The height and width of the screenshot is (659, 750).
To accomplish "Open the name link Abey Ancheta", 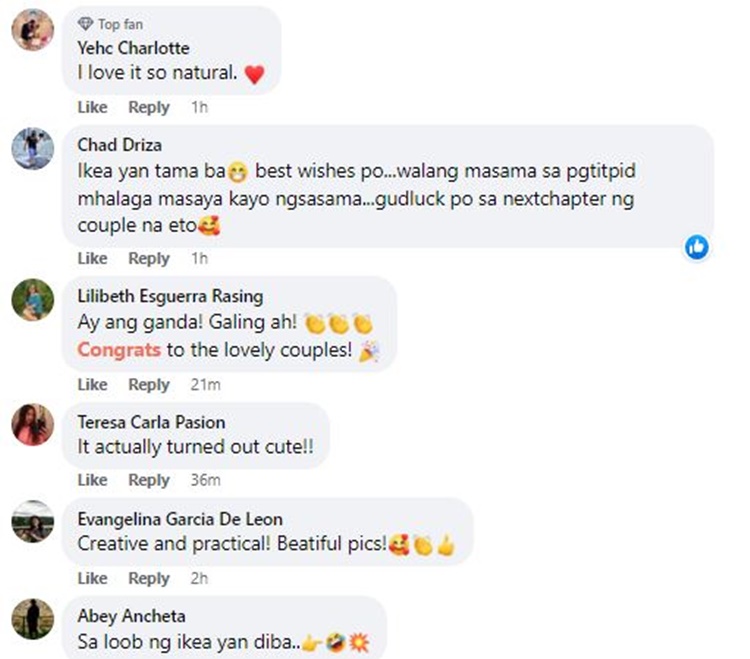I will coord(132,616).
